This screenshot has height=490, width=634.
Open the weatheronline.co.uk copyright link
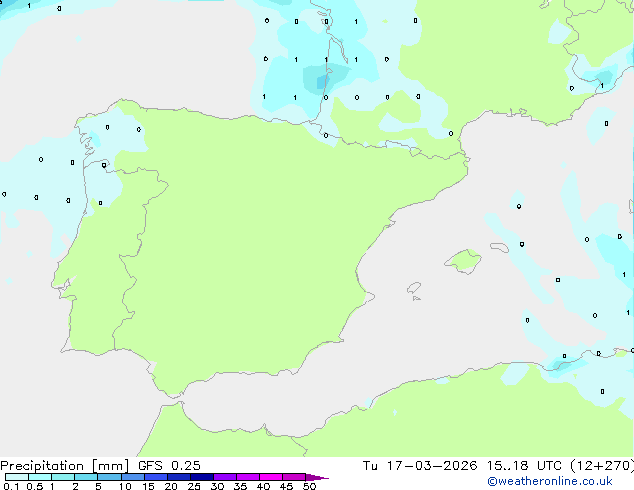point(550,481)
